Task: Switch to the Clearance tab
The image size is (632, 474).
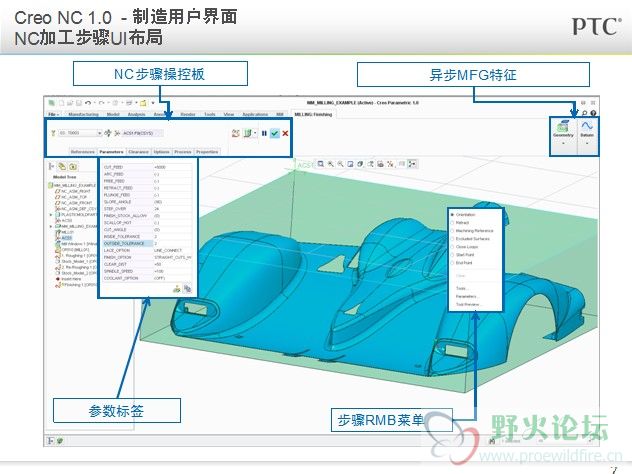Action: 138,152
